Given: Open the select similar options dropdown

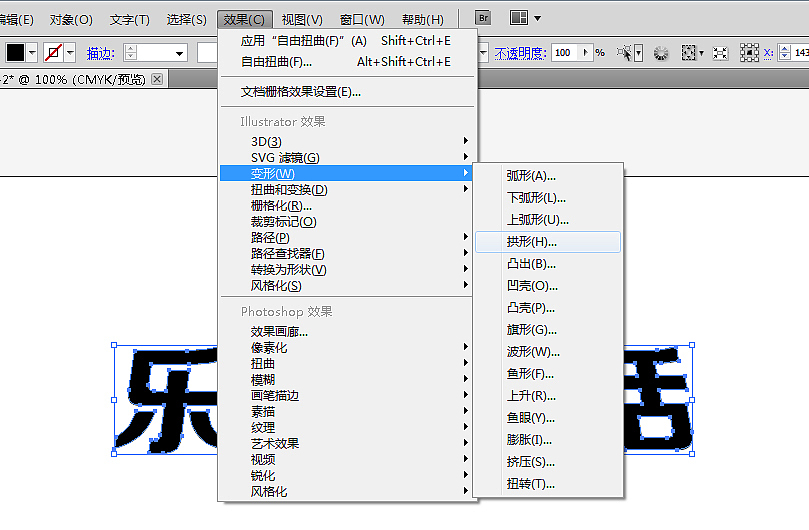Looking at the screenshot, I should [x=639, y=53].
